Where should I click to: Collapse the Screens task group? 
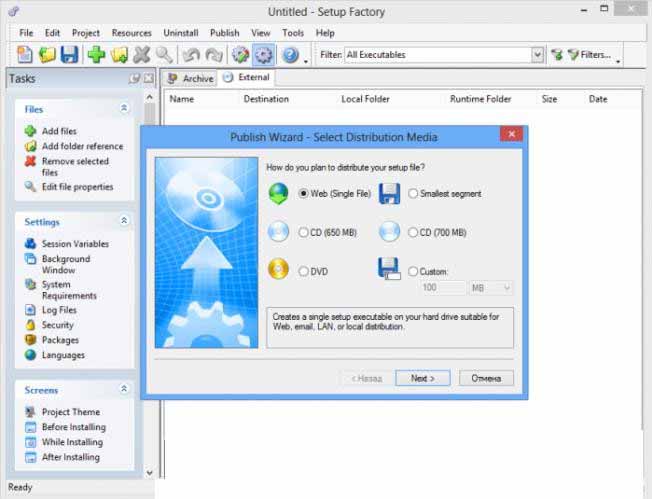(x=124, y=389)
